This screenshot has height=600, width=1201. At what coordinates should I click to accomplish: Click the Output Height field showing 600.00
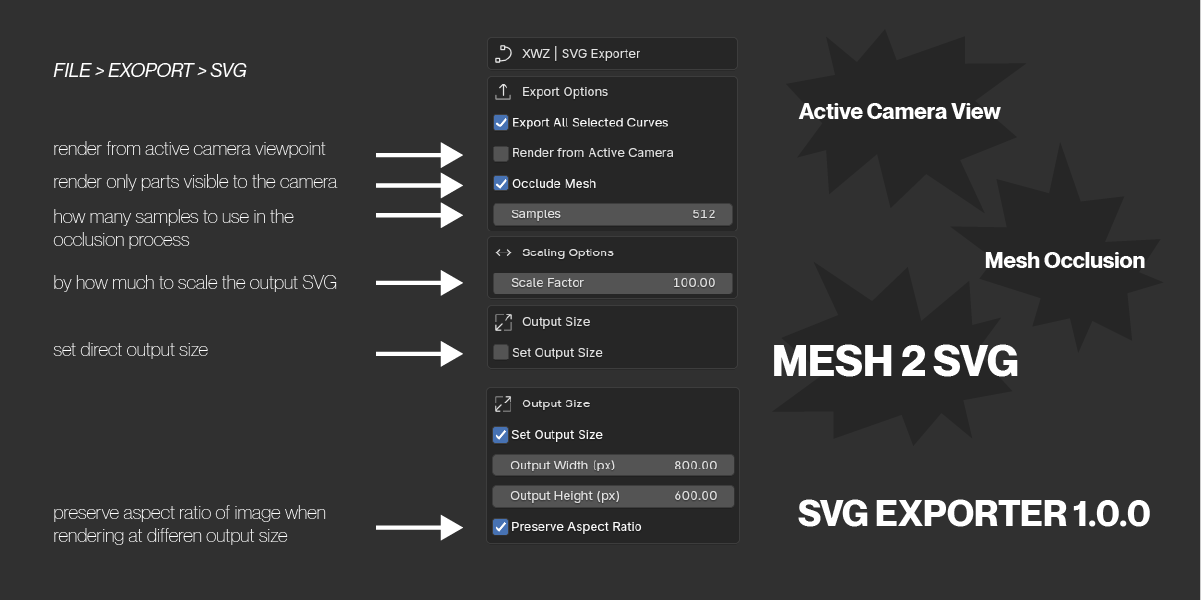[x=611, y=495]
